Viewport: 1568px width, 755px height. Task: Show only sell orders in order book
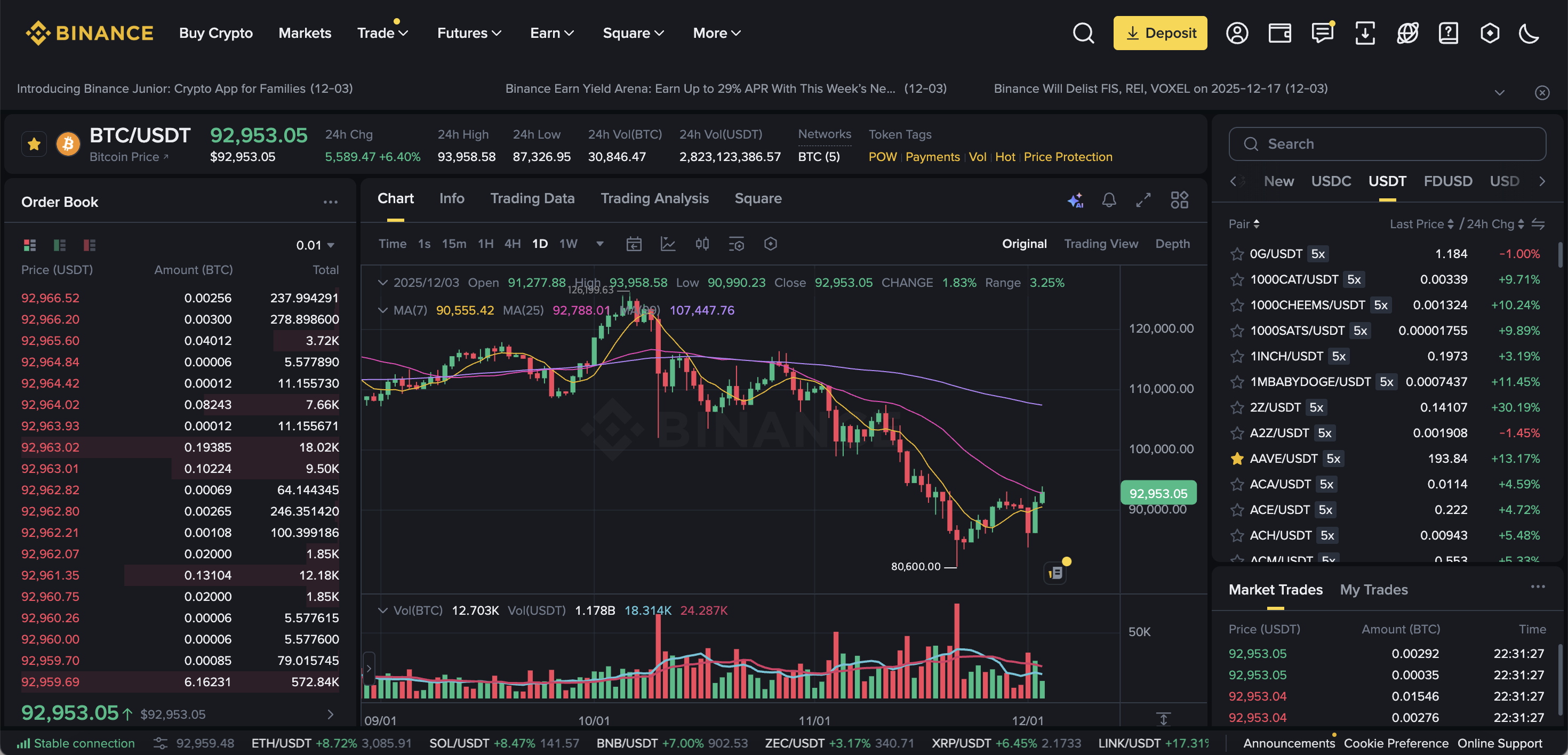pos(90,245)
